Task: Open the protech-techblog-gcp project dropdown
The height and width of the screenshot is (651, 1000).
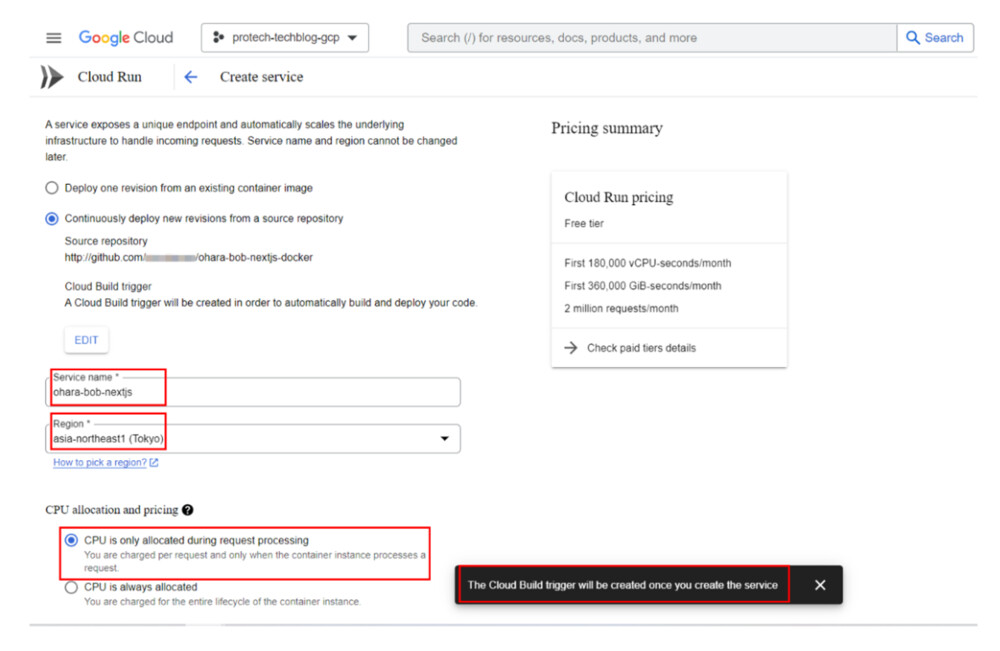Action: 285,38
